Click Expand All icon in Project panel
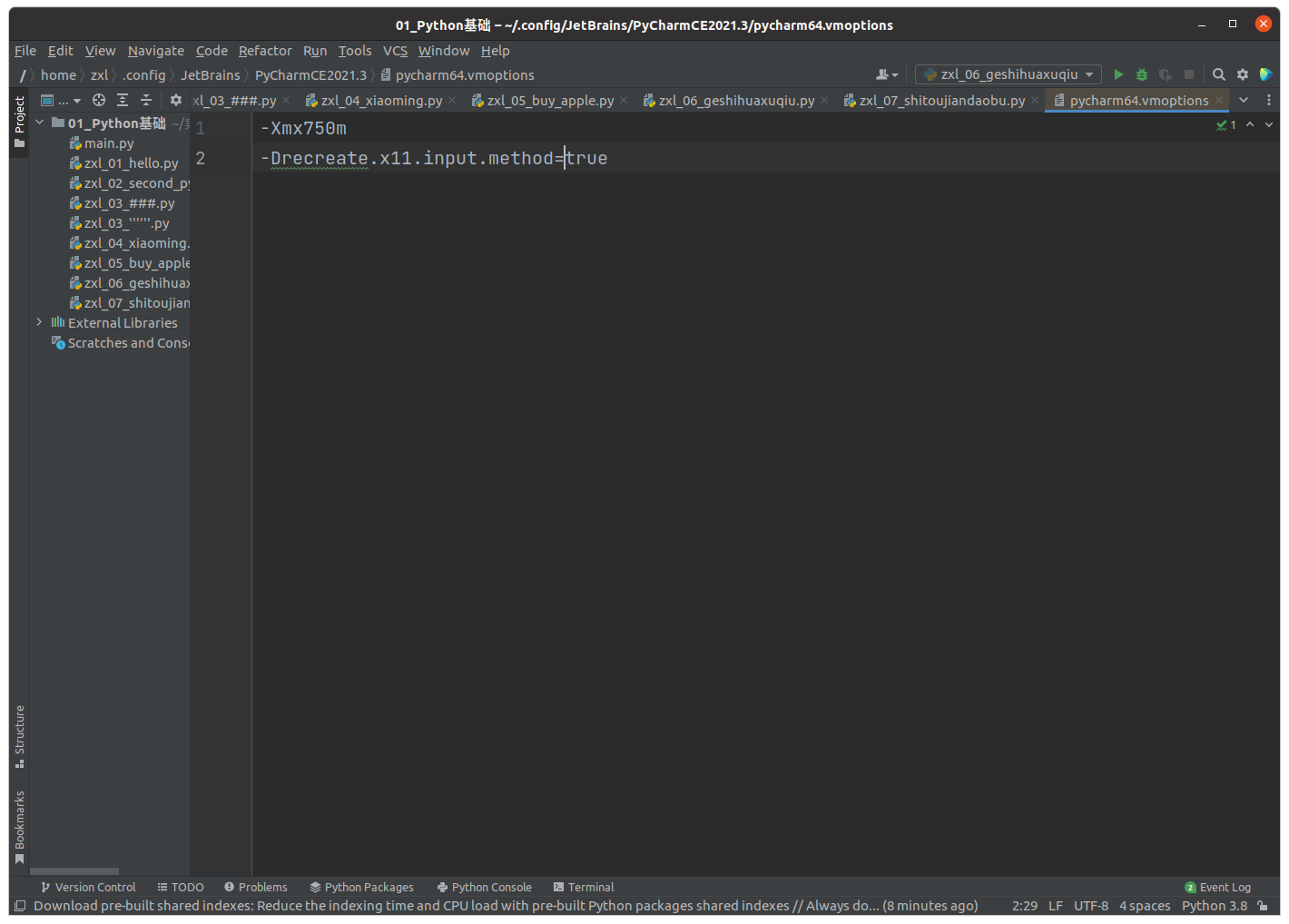Image resolution: width=1289 pixels, height=924 pixels. (x=123, y=100)
